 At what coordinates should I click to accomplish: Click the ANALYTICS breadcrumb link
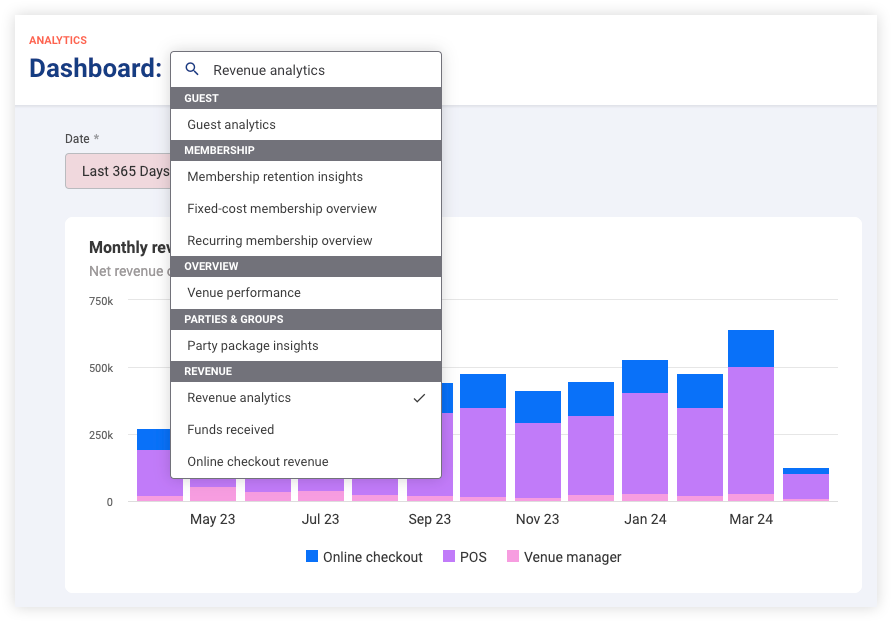point(58,40)
